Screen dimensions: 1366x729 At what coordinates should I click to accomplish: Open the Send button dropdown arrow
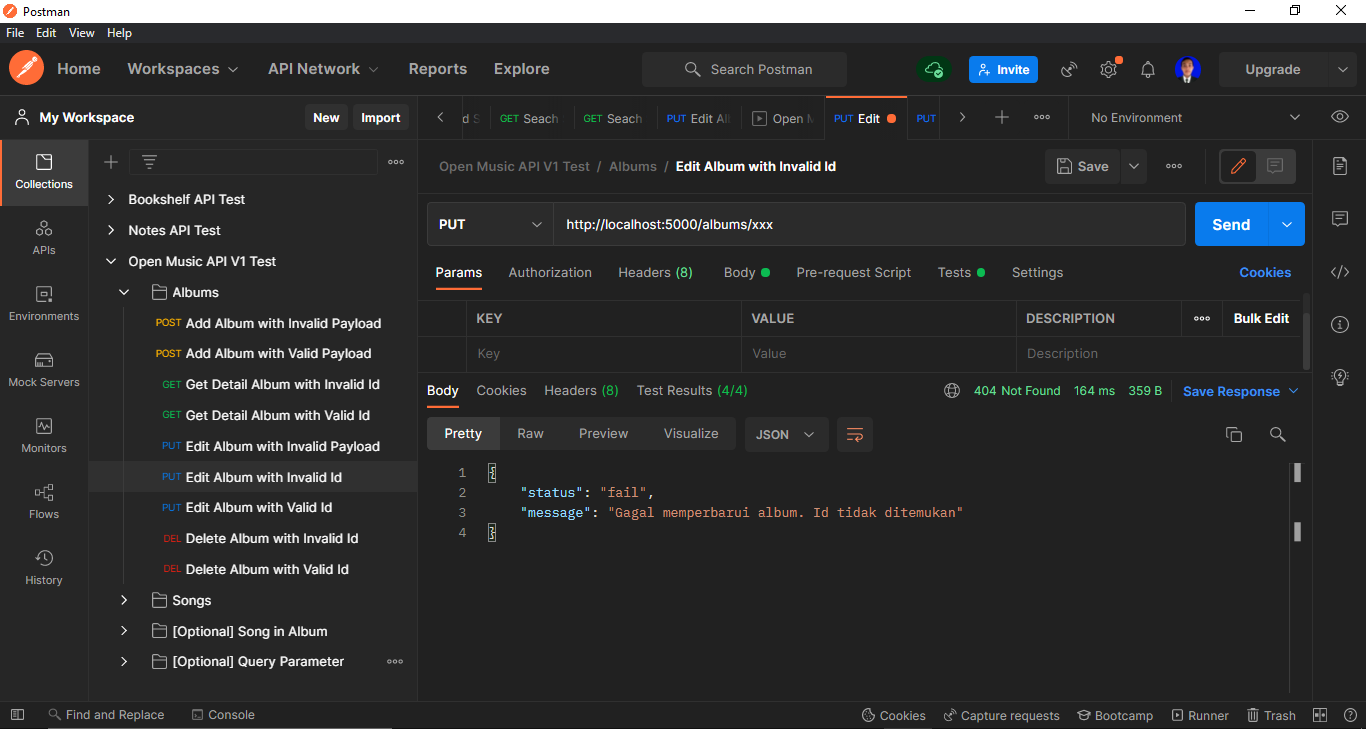click(1286, 224)
